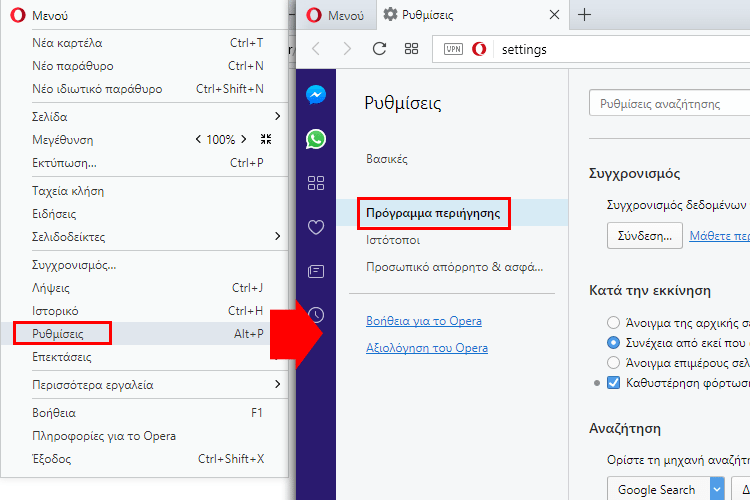Screen dimensions: 750x500
Task: Open the Μάθετε περισσότερα link
Action: pos(719,235)
